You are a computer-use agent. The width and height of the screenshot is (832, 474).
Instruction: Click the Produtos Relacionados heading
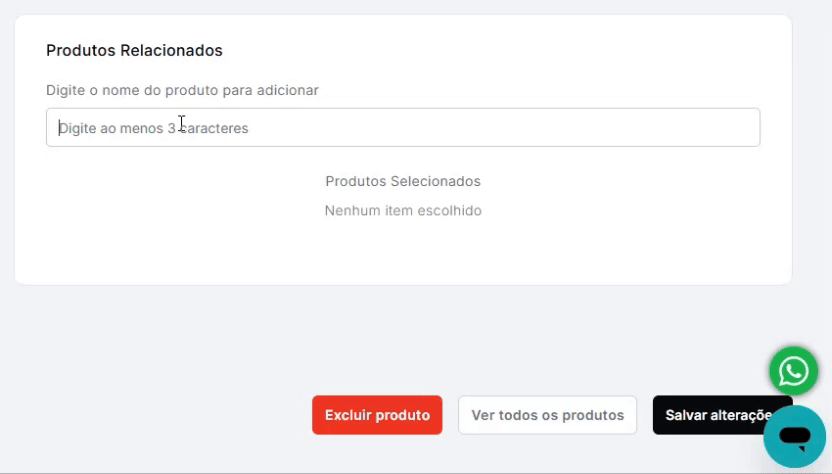[134, 50]
